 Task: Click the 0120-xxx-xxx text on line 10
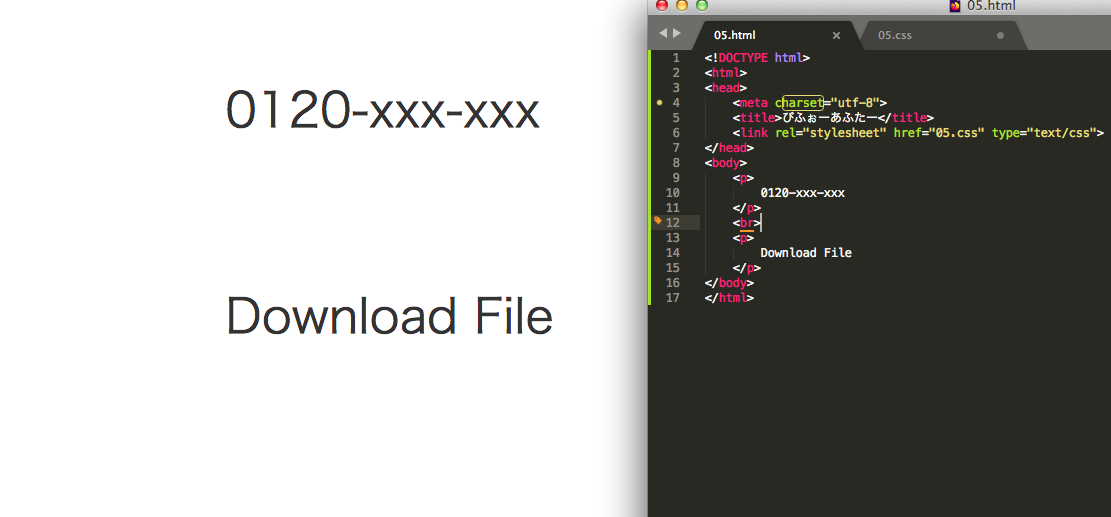click(802, 193)
